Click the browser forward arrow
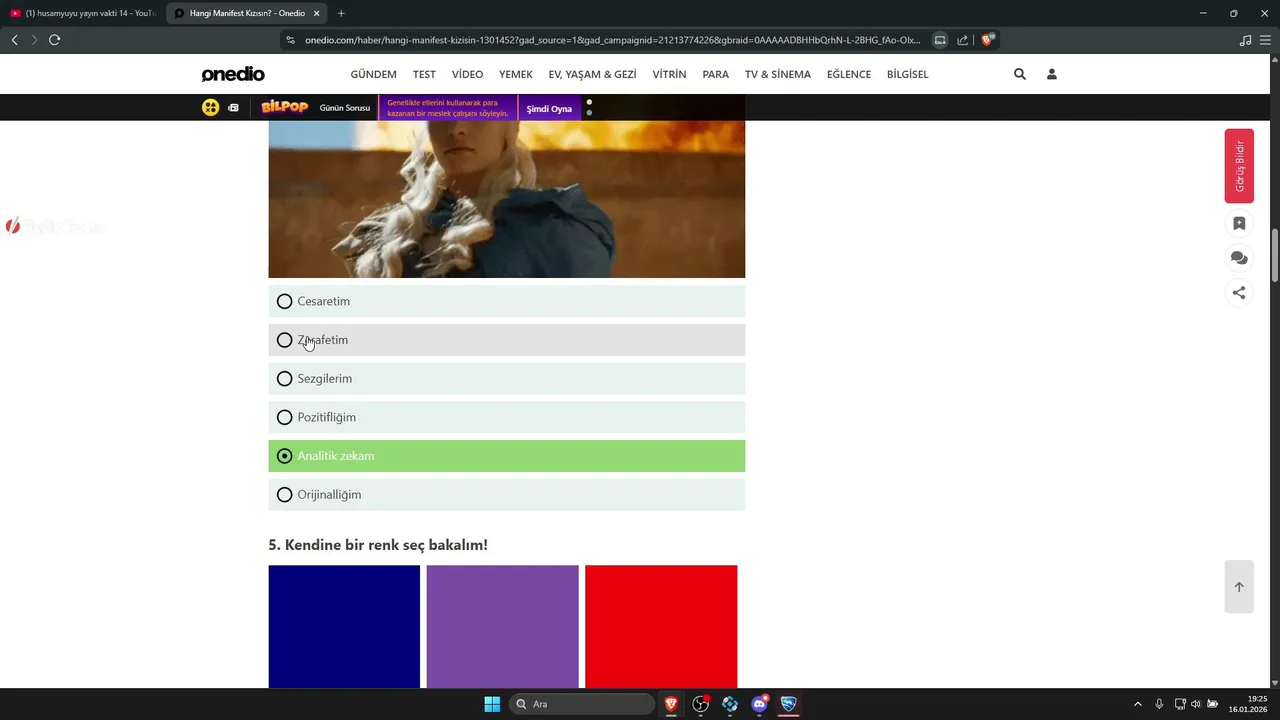This screenshot has width=1280, height=720. (34, 40)
